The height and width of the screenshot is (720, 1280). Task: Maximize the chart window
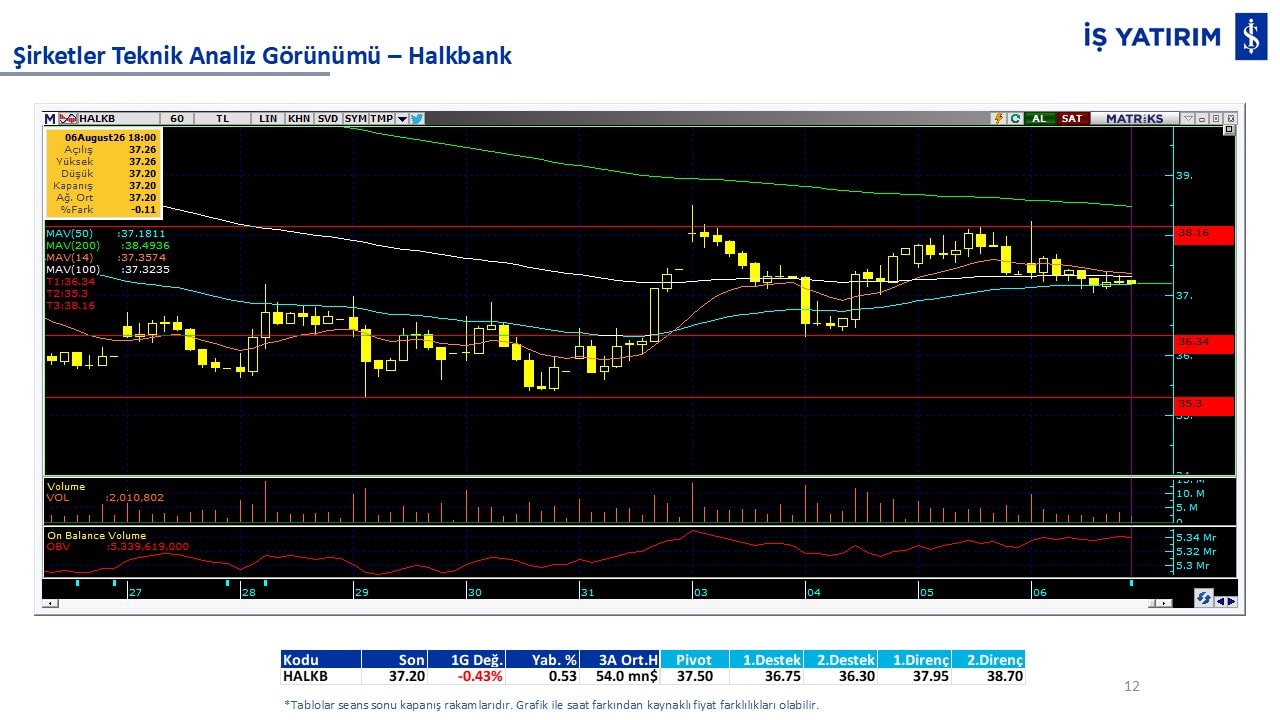pyautogui.click(x=1215, y=118)
